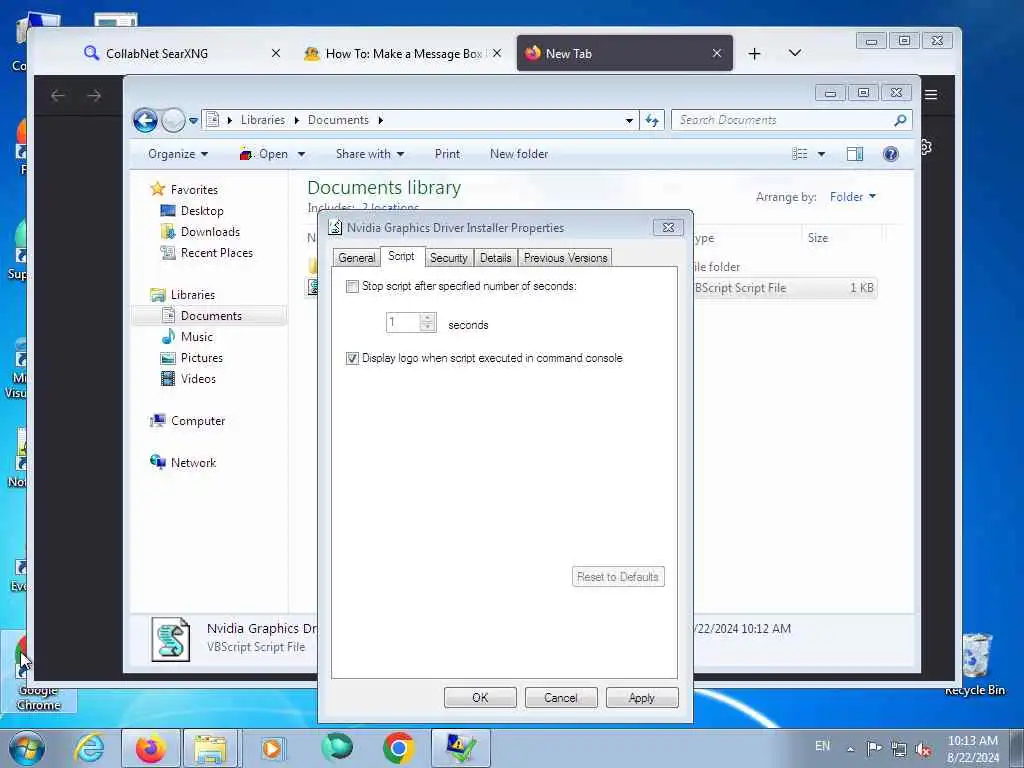Click the Reset to Defaults button
The height and width of the screenshot is (768, 1024).
pyautogui.click(x=618, y=577)
